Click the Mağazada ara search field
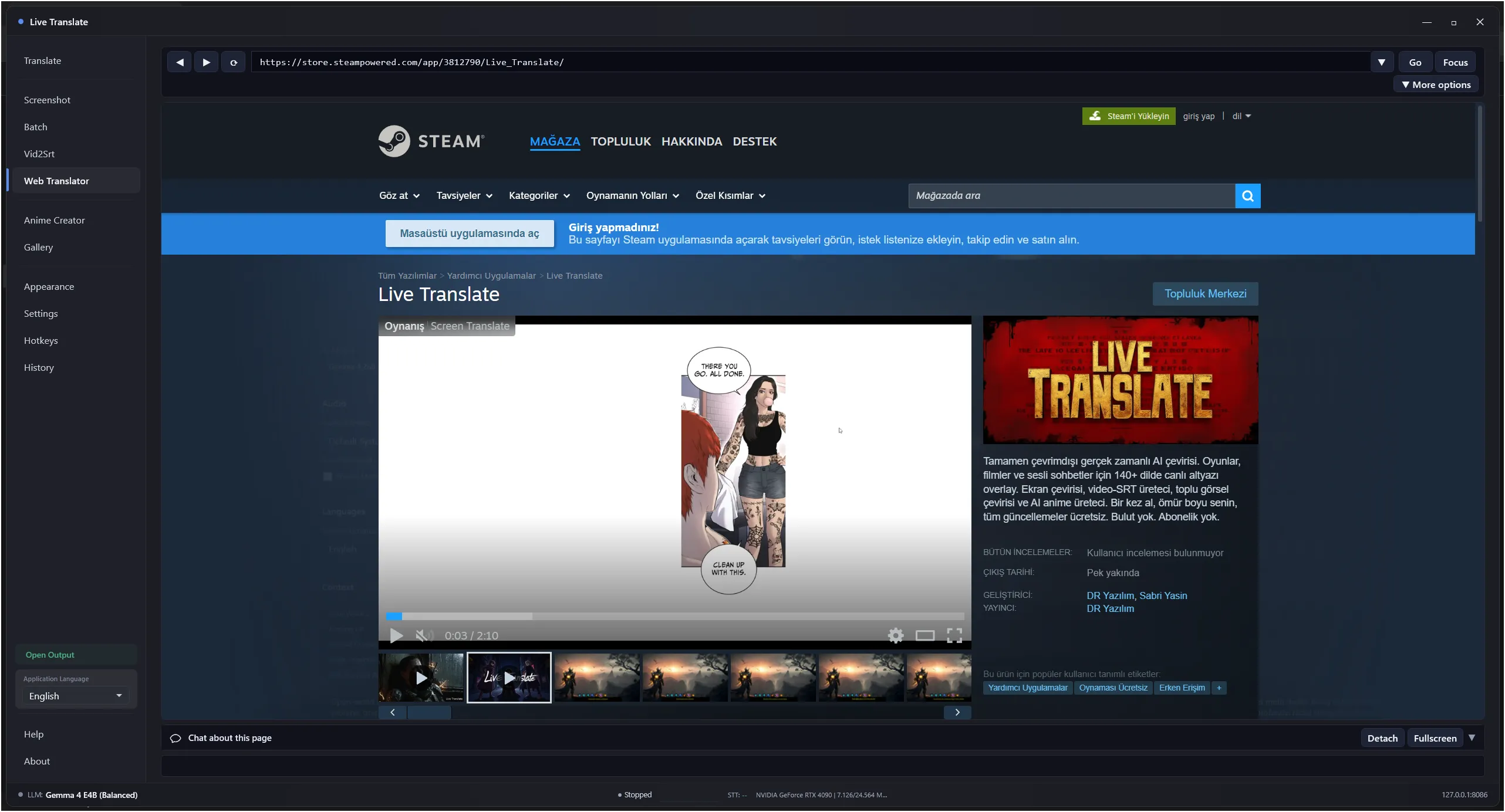Image resolution: width=1505 pixels, height=812 pixels. tap(1072, 195)
